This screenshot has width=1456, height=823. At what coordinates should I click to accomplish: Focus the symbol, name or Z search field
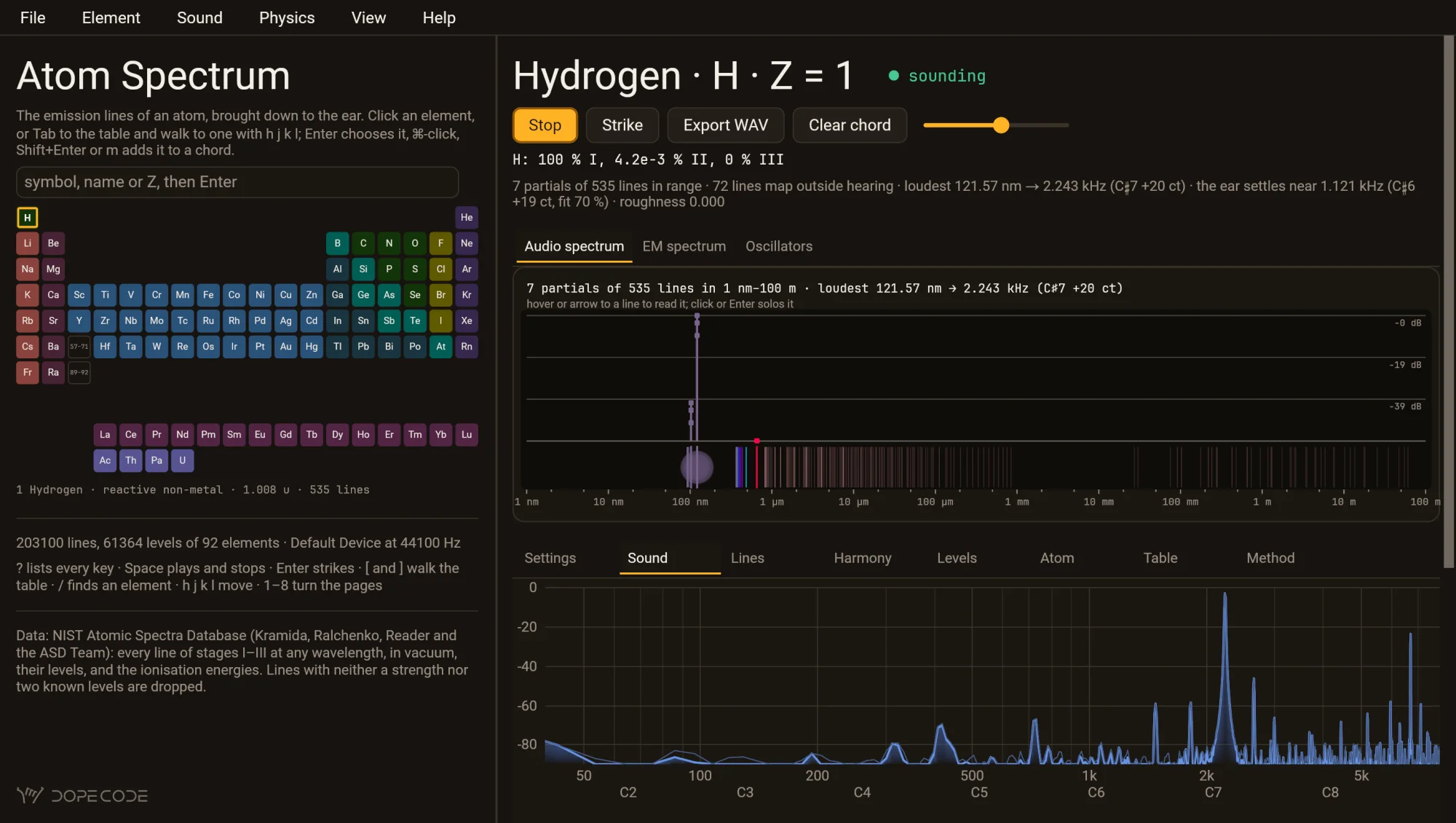[x=237, y=182]
